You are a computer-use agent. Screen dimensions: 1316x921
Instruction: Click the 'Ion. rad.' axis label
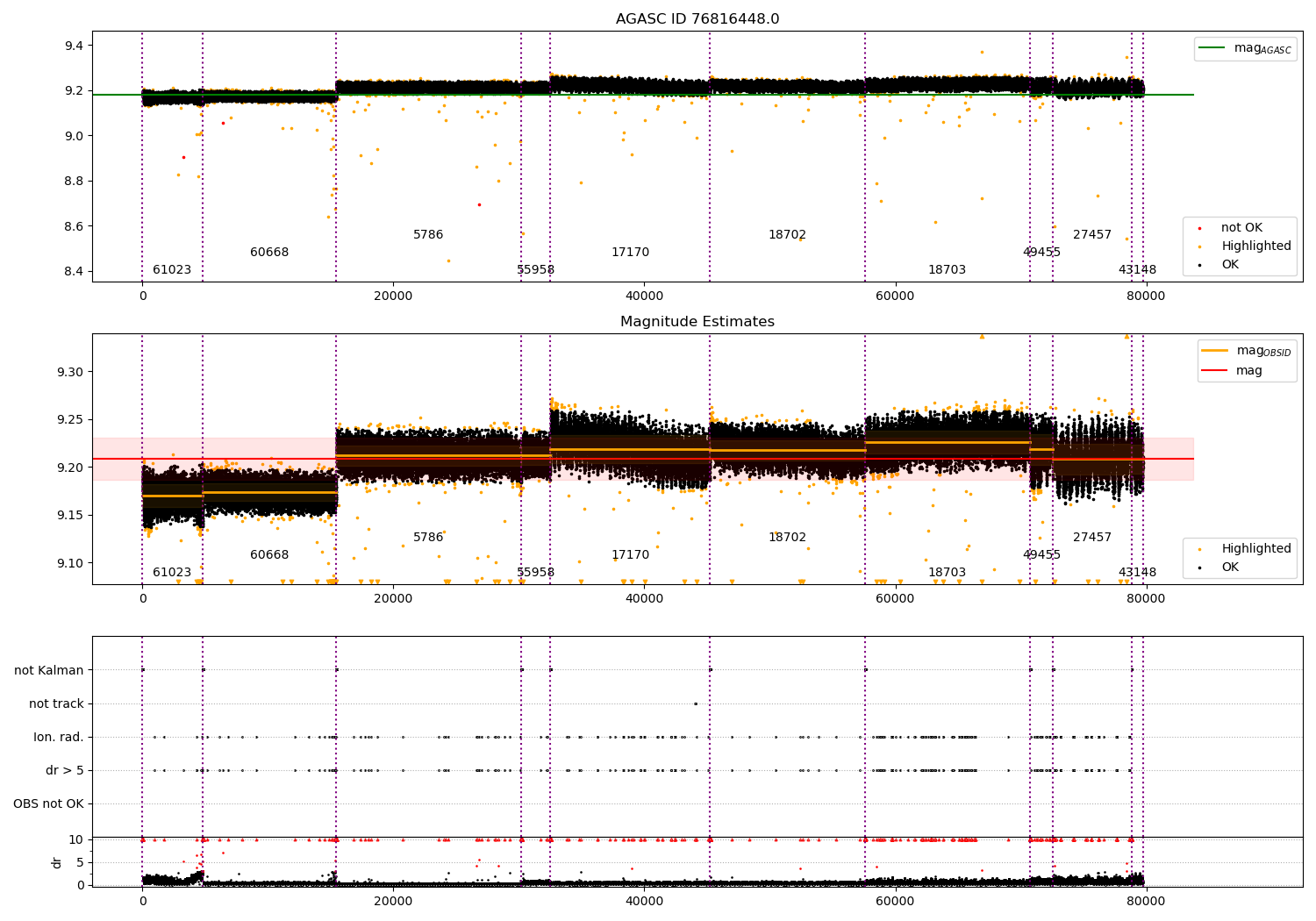[59, 738]
